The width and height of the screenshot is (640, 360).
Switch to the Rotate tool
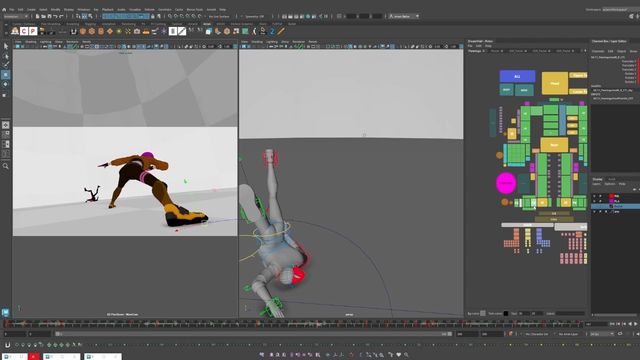[6, 84]
